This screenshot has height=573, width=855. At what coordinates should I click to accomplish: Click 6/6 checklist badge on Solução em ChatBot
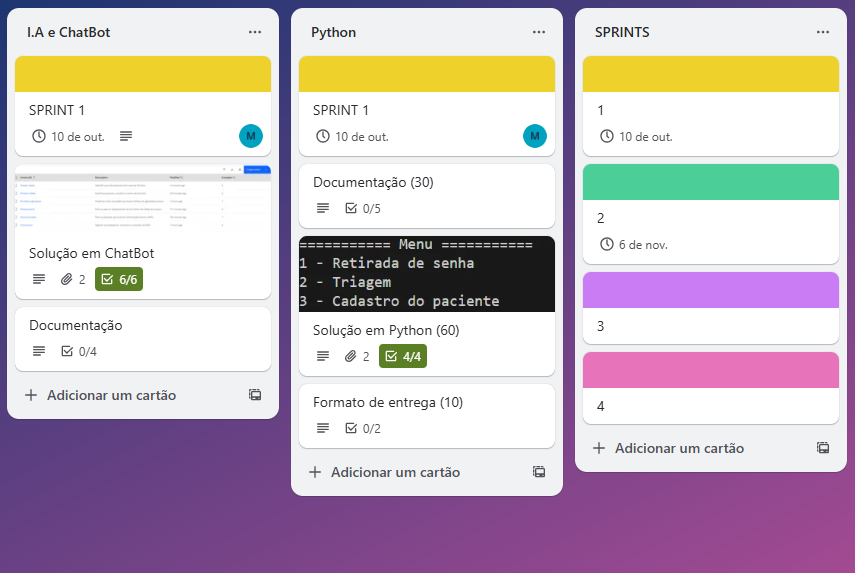coord(119,280)
